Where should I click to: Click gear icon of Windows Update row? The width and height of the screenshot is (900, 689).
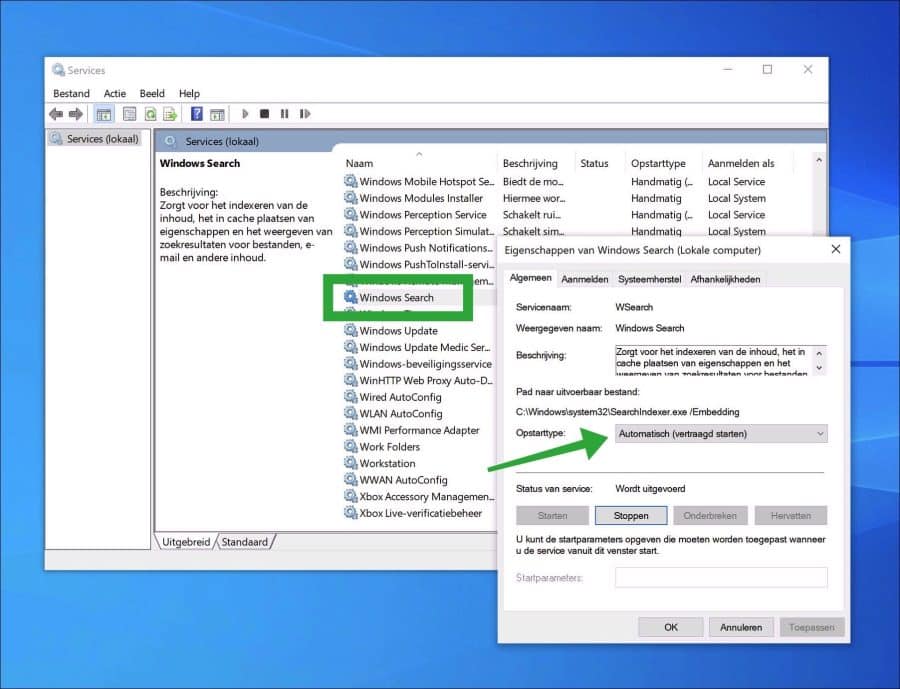pos(351,331)
